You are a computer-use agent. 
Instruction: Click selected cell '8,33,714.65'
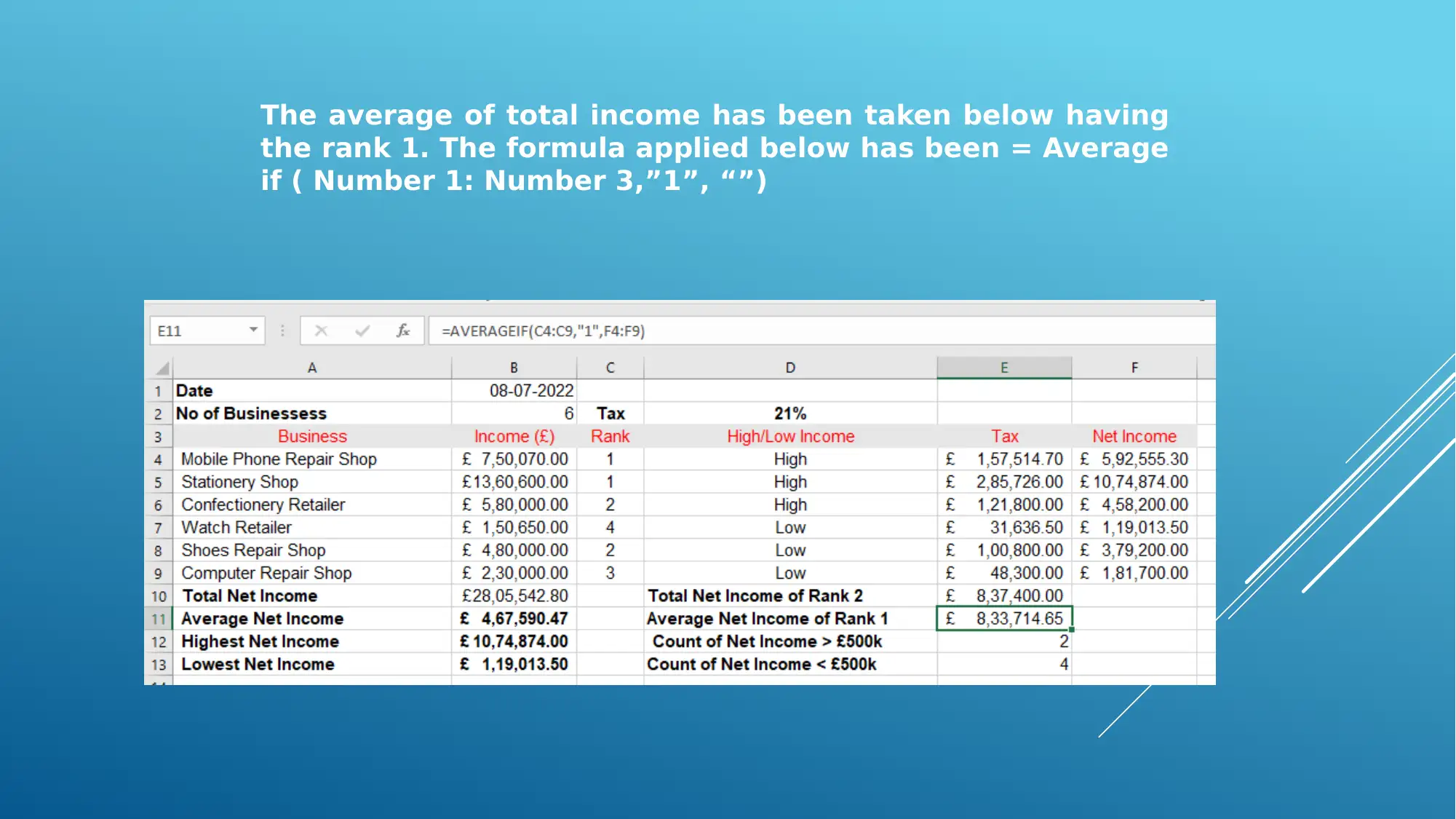[1004, 619]
